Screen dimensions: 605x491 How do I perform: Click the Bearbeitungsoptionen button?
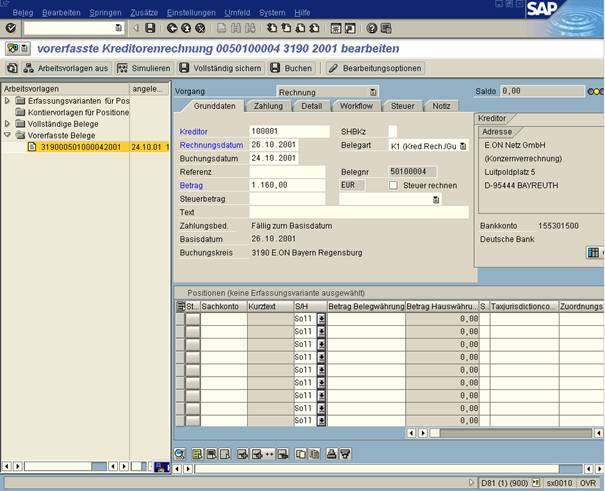(375, 68)
